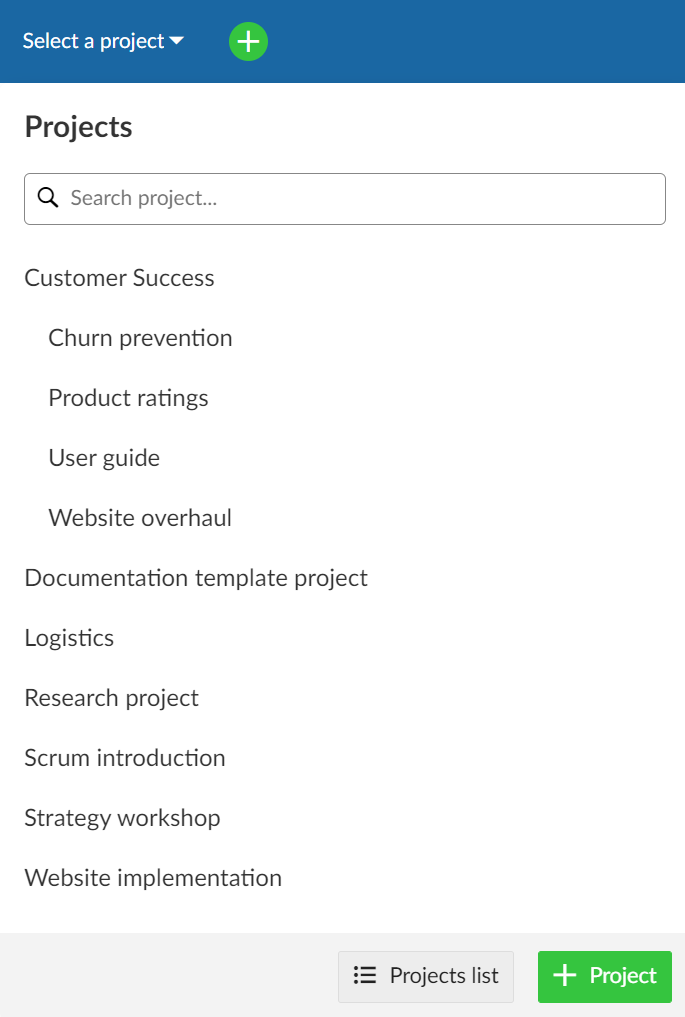685x1017 pixels.
Task: Open the Research project entry
Action: [111, 698]
